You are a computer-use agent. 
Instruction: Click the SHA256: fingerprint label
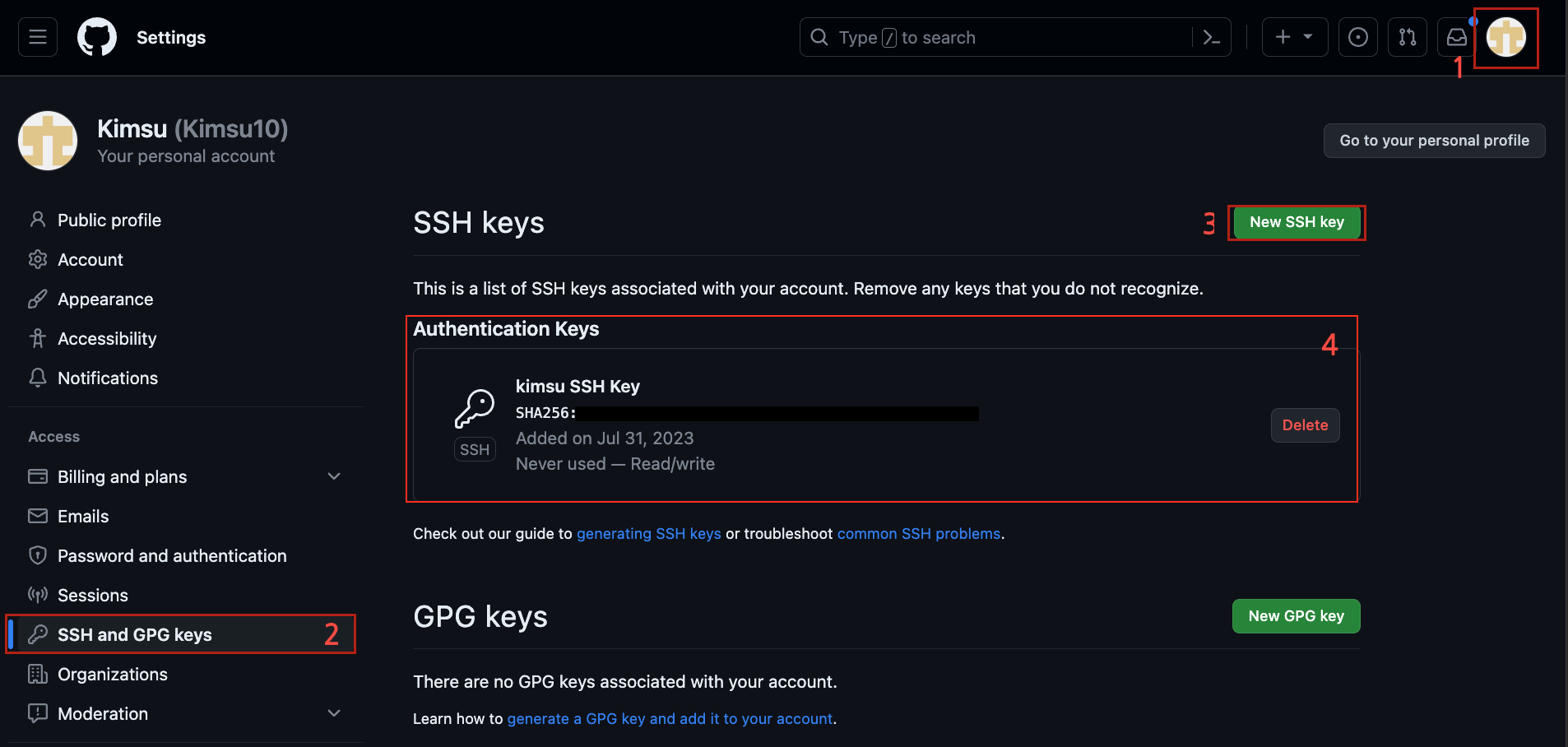point(546,413)
